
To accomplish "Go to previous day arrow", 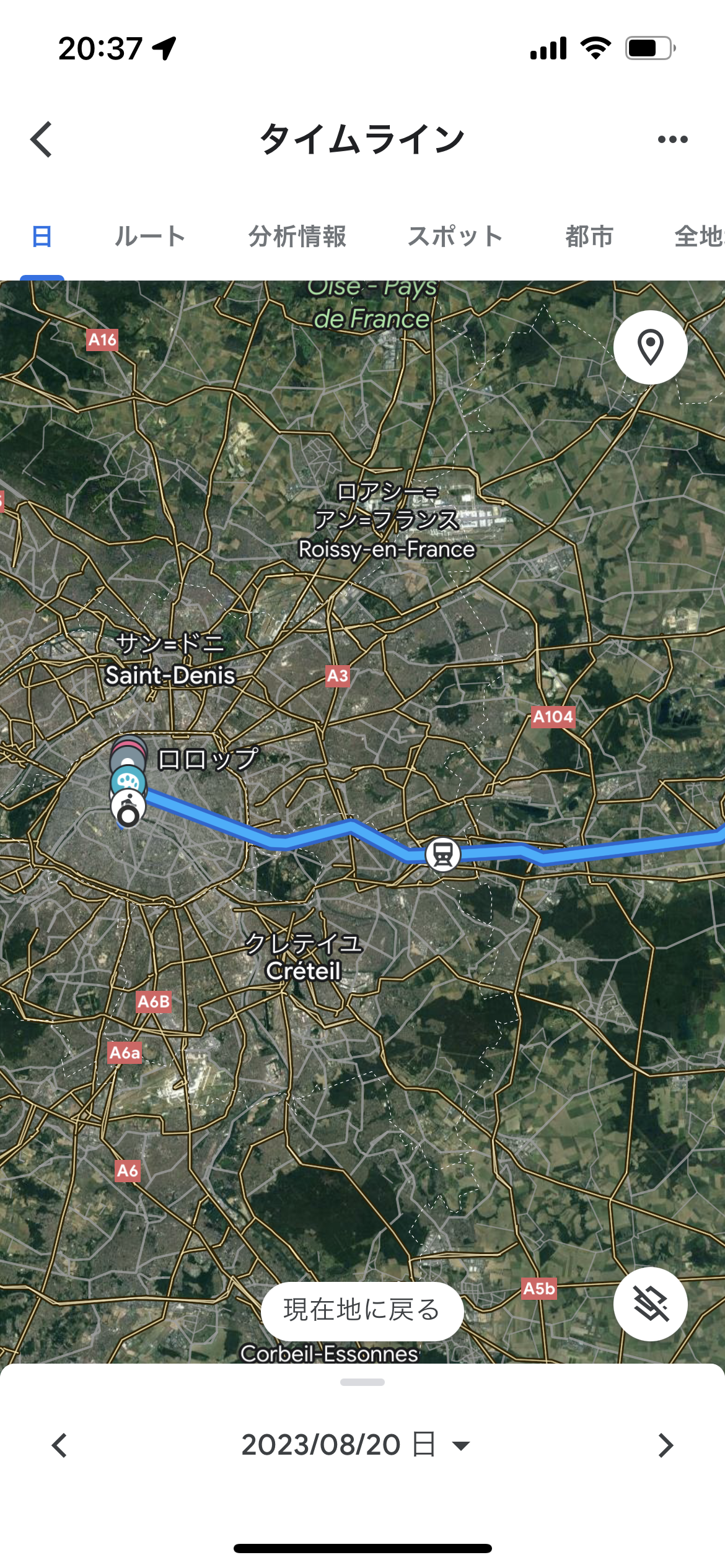I will (59, 1445).
